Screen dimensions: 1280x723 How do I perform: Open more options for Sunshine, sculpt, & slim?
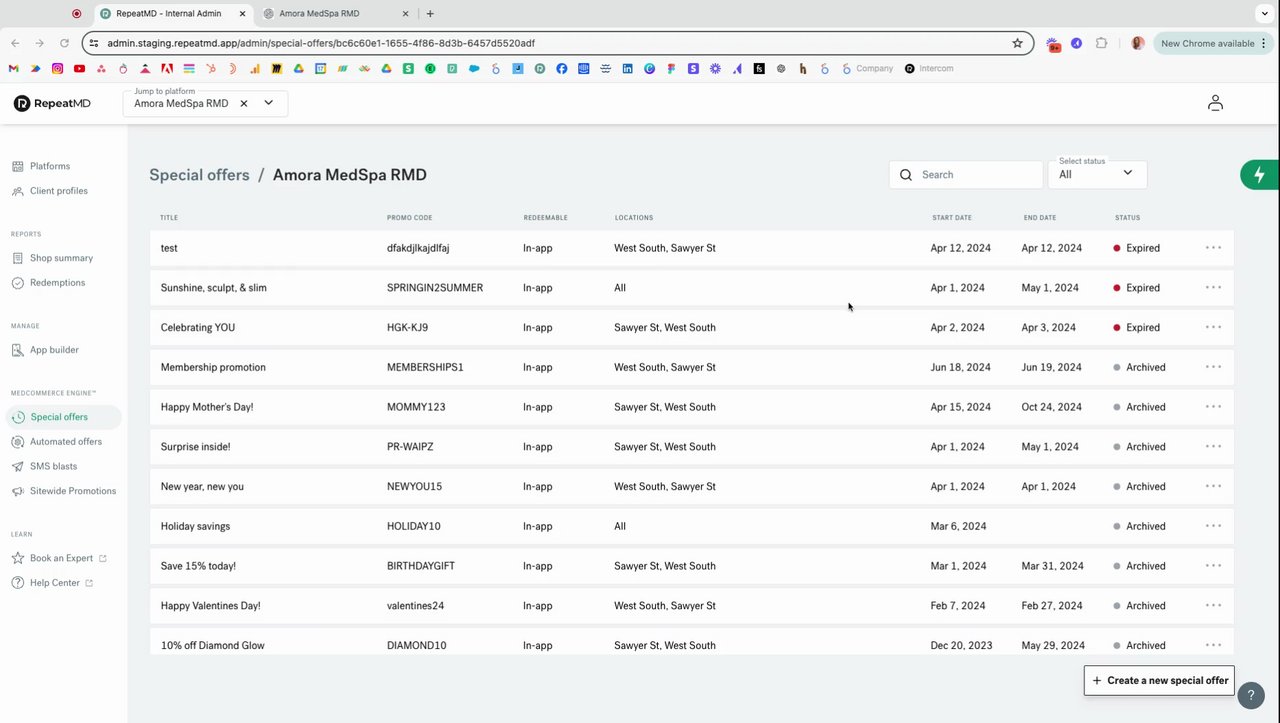coord(1213,288)
